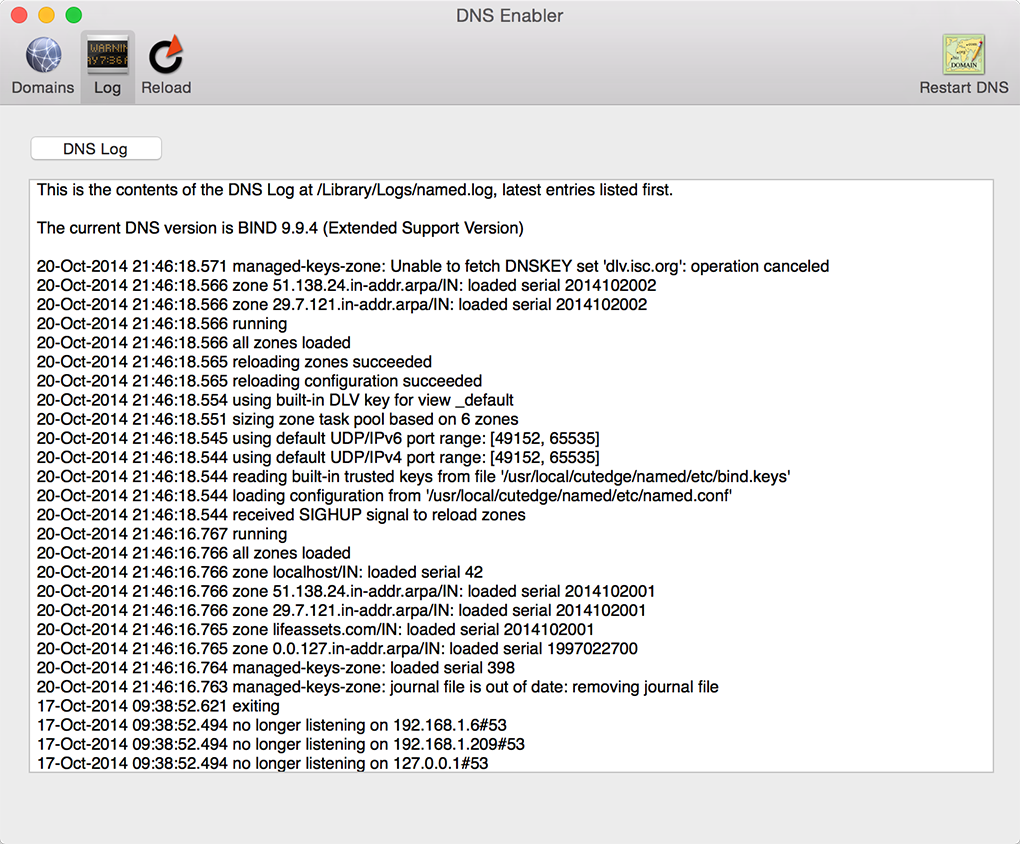Click the 'zone localhost/IN' log entry
This screenshot has height=844, width=1020.
tap(260, 573)
